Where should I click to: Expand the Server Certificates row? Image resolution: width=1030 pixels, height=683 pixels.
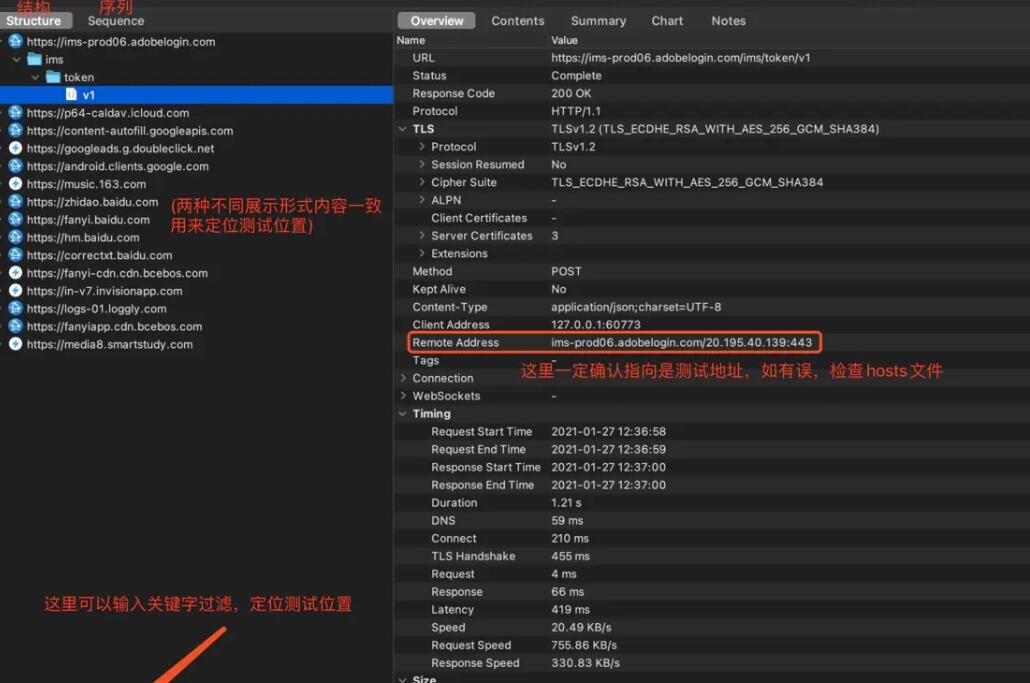pyautogui.click(x=422, y=235)
